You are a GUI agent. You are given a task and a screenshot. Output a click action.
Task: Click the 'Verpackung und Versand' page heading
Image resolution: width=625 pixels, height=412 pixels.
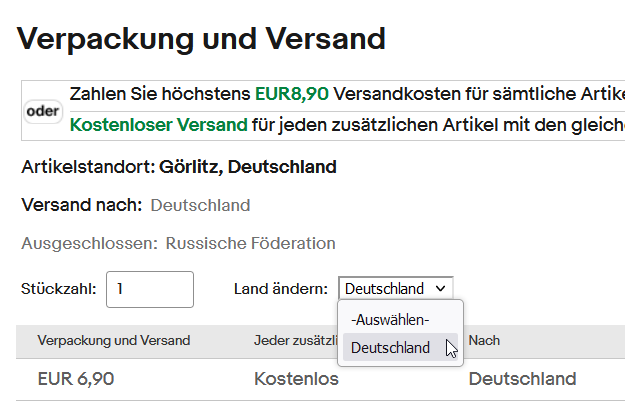tap(201, 39)
